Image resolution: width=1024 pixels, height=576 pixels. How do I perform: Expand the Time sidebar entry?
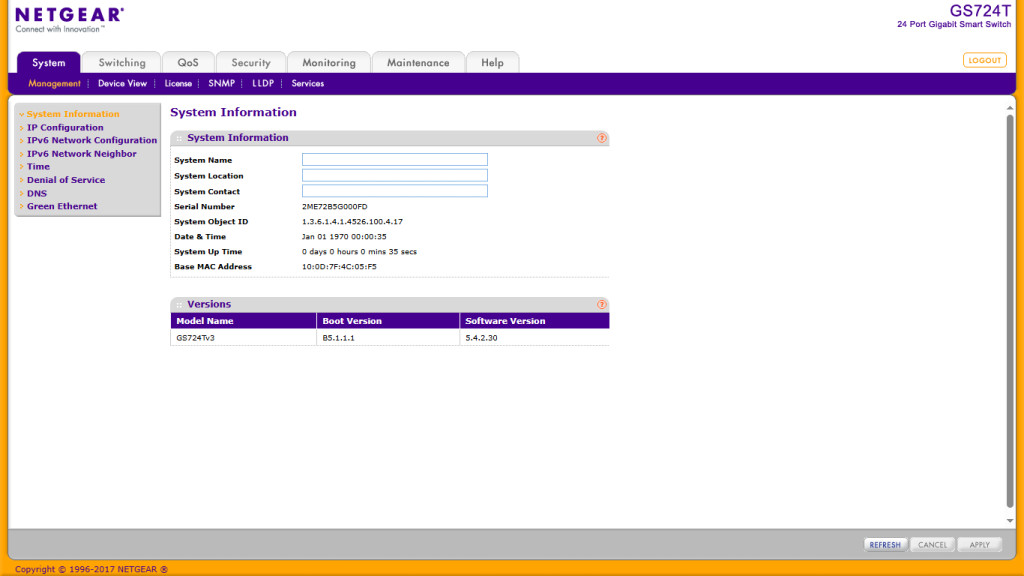pyautogui.click(x=38, y=167)
